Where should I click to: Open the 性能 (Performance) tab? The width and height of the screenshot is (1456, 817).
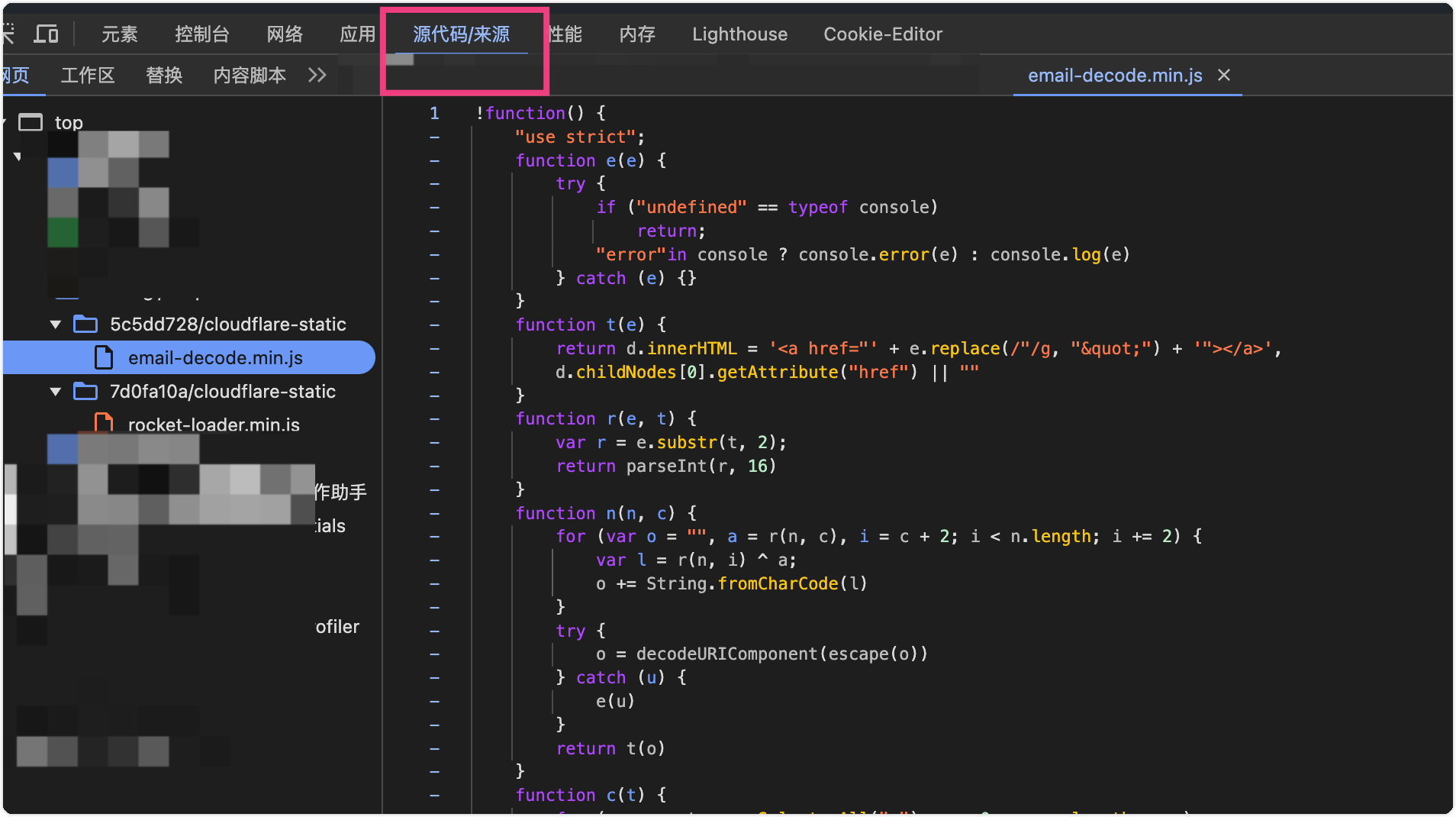click(x=565, y=34)
